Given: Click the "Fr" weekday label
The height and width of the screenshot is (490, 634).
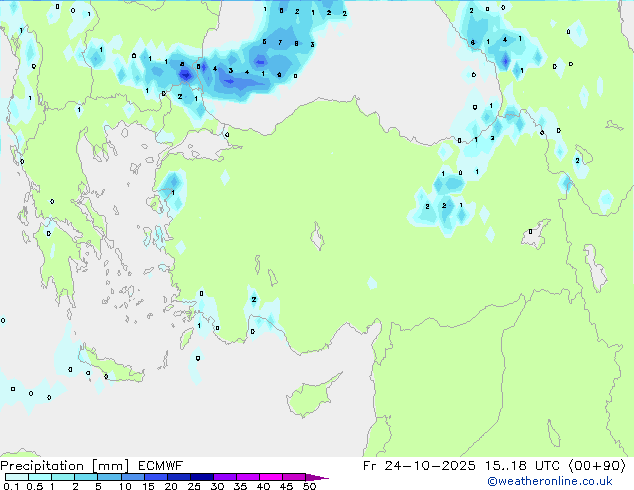Looking at the screenshot, I should point(369,466).
